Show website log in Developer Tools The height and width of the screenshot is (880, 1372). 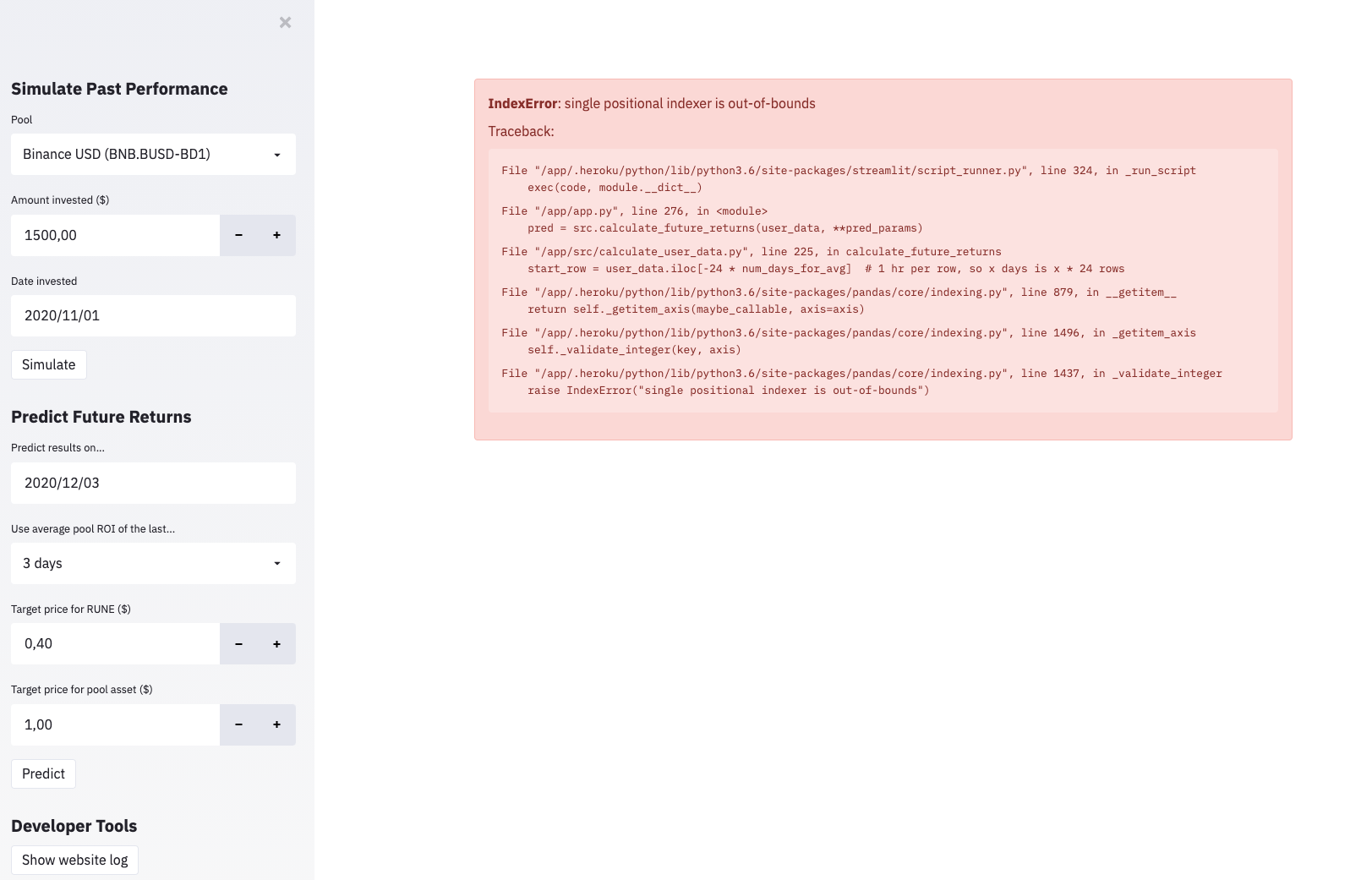click(x=74, y=860)
